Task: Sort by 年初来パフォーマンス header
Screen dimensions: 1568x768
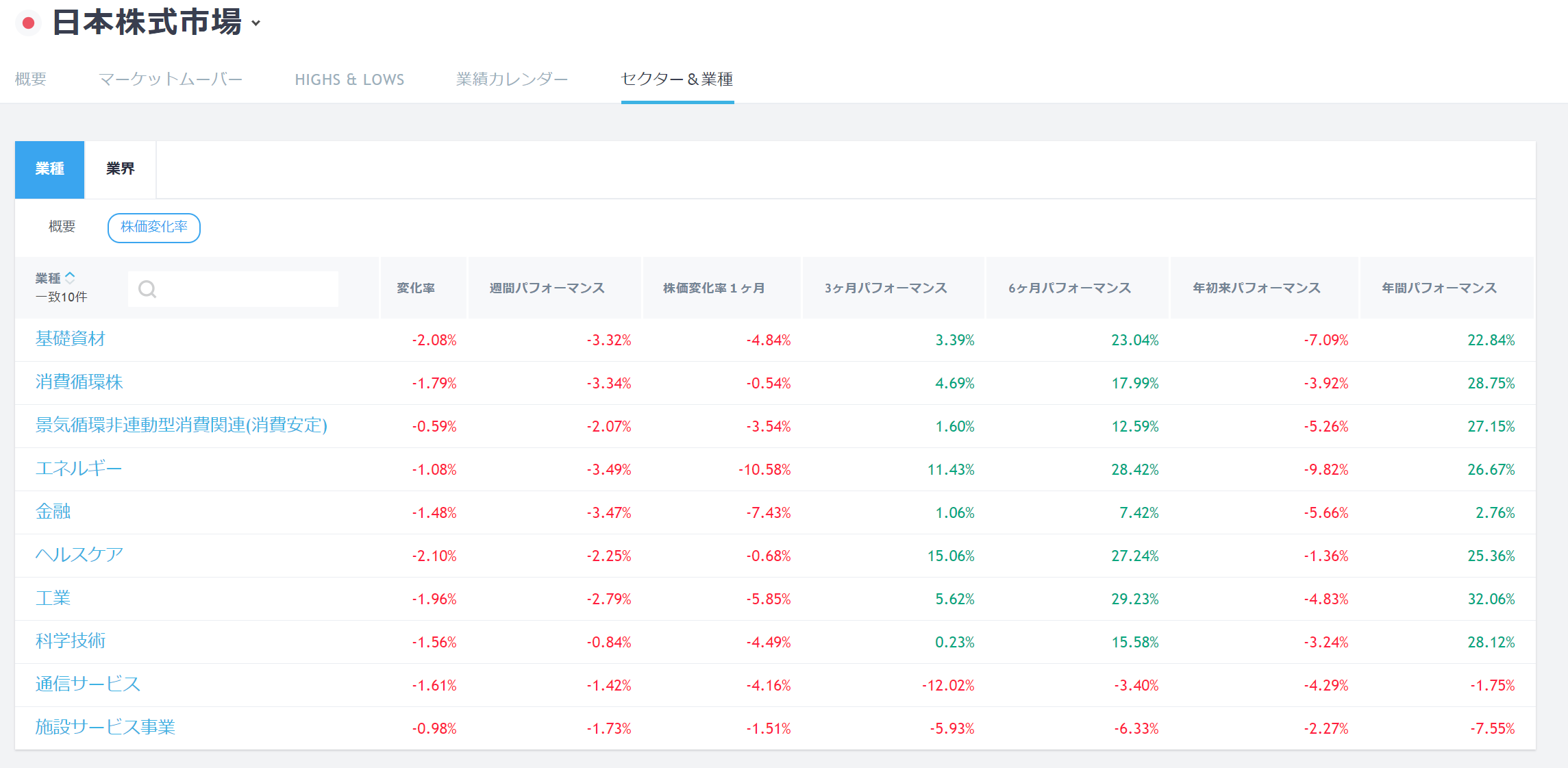Action: point(1256,288)
